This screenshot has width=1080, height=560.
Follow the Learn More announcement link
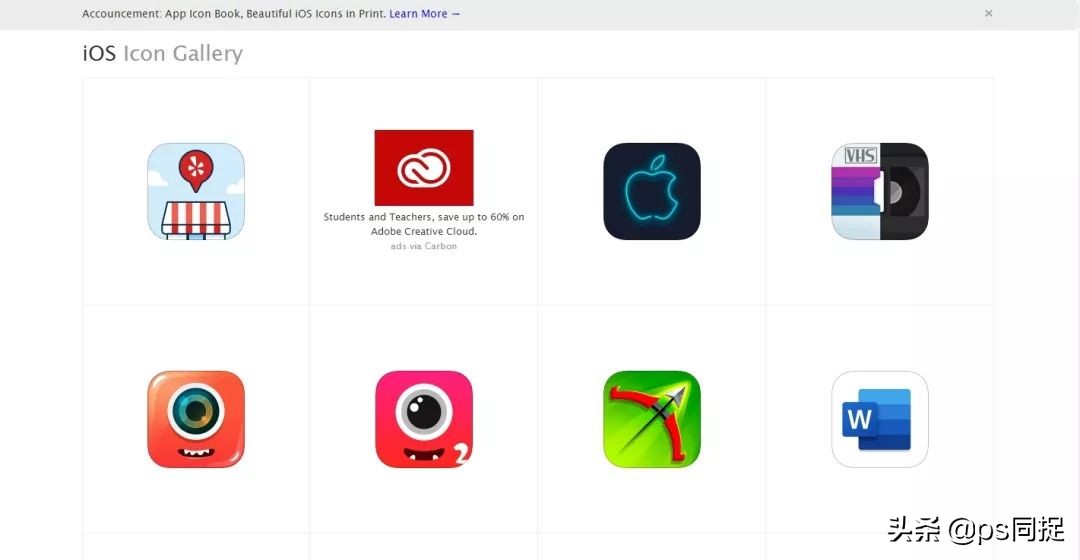click(424, 14)
